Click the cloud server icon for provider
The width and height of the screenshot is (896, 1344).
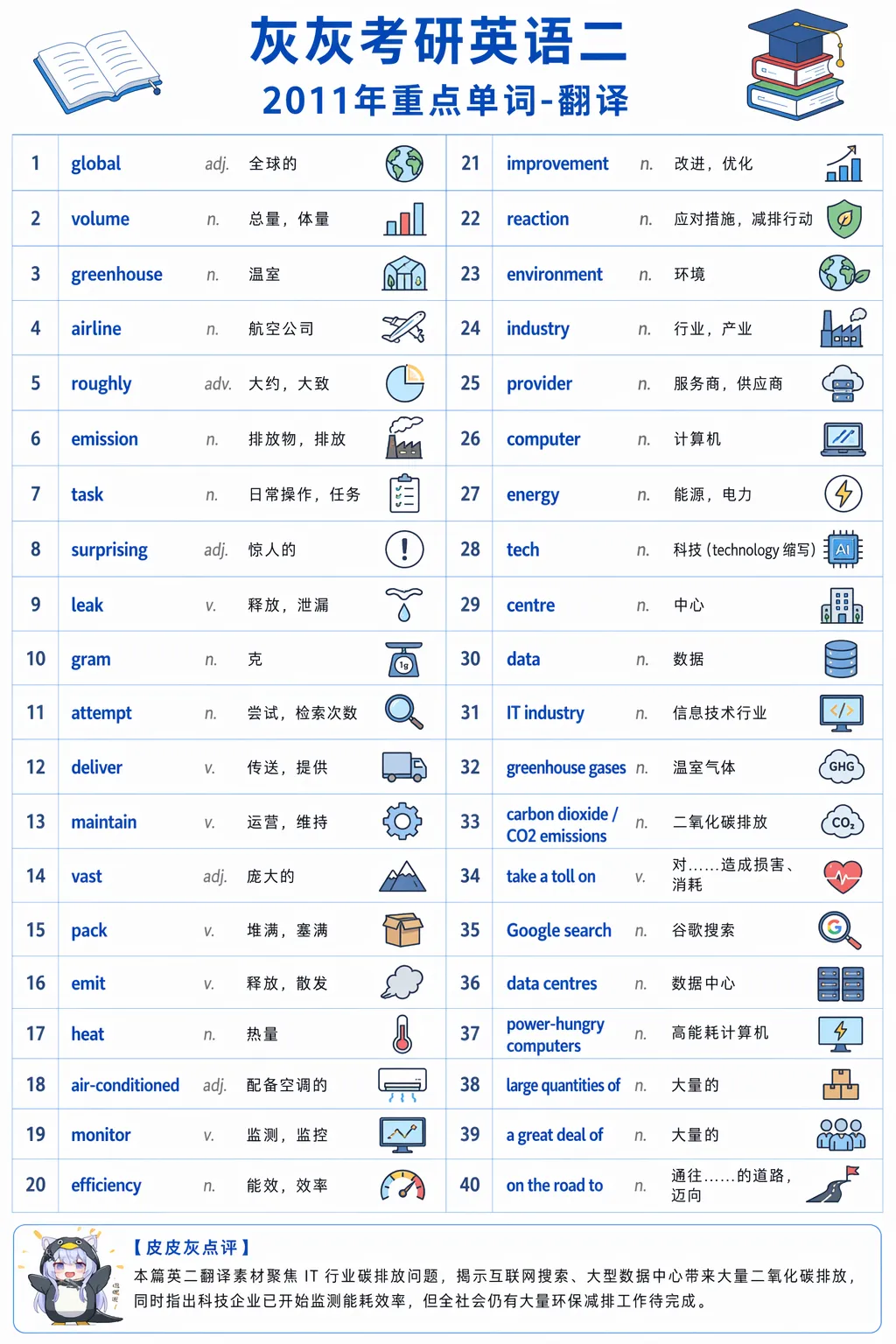pos(843,383)
